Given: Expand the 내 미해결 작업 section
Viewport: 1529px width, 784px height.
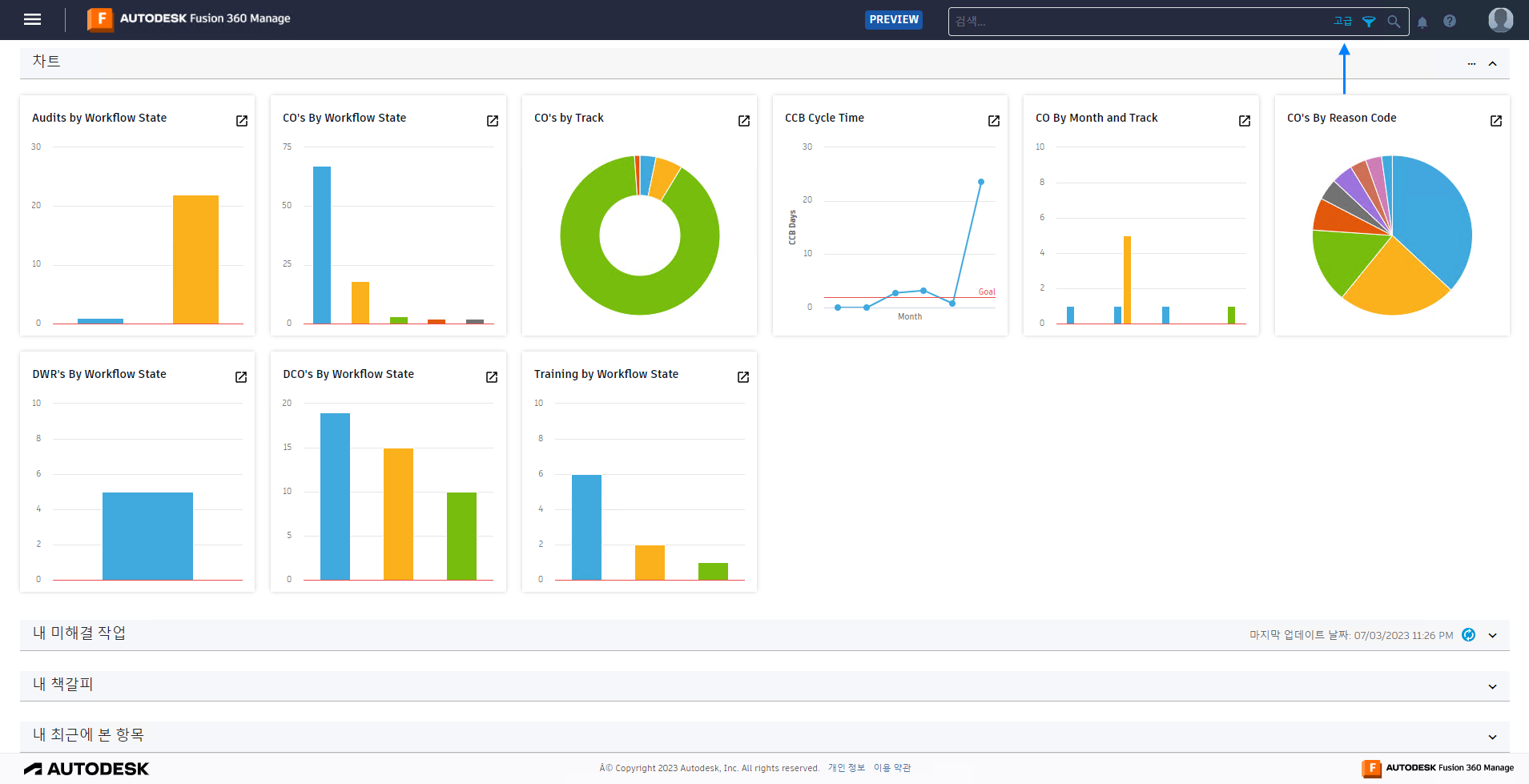Looking at the screenshot, I should point(1493,635).
